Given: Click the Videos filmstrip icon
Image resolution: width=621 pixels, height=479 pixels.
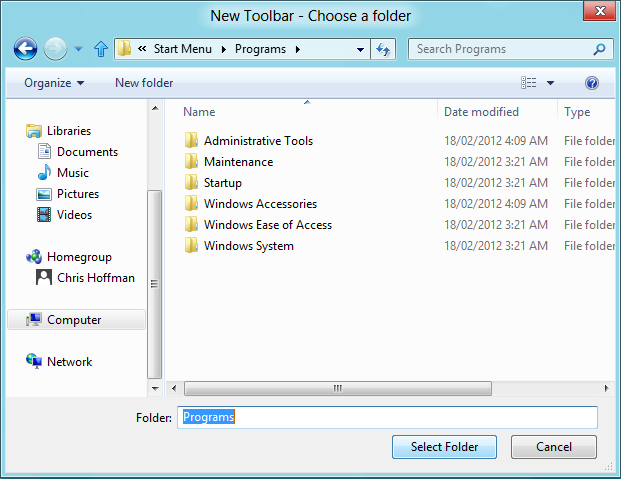Looking at the screenshot, I should tap(44, 215).
